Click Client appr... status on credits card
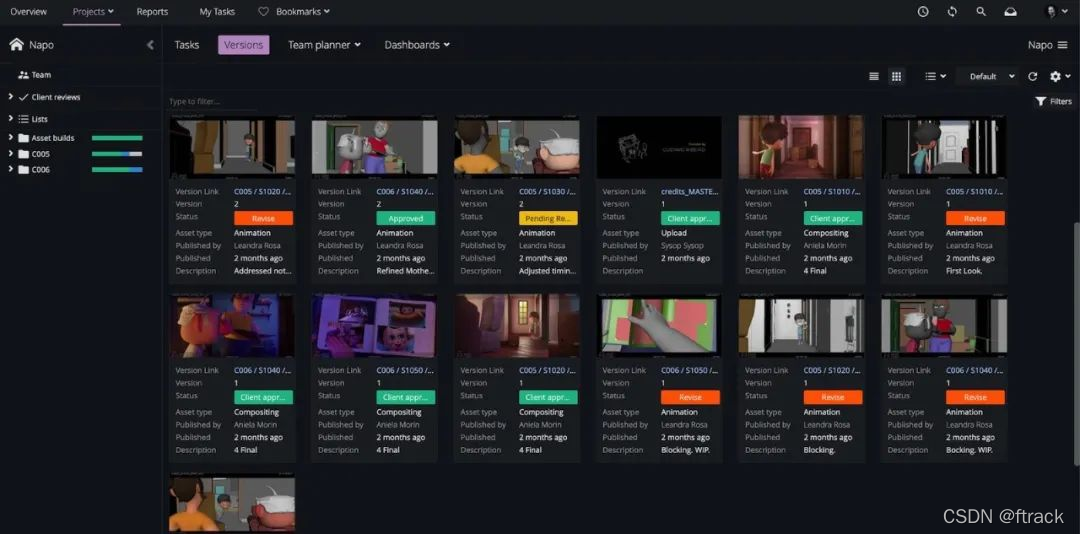The image size is (1080, 534). 690,218
